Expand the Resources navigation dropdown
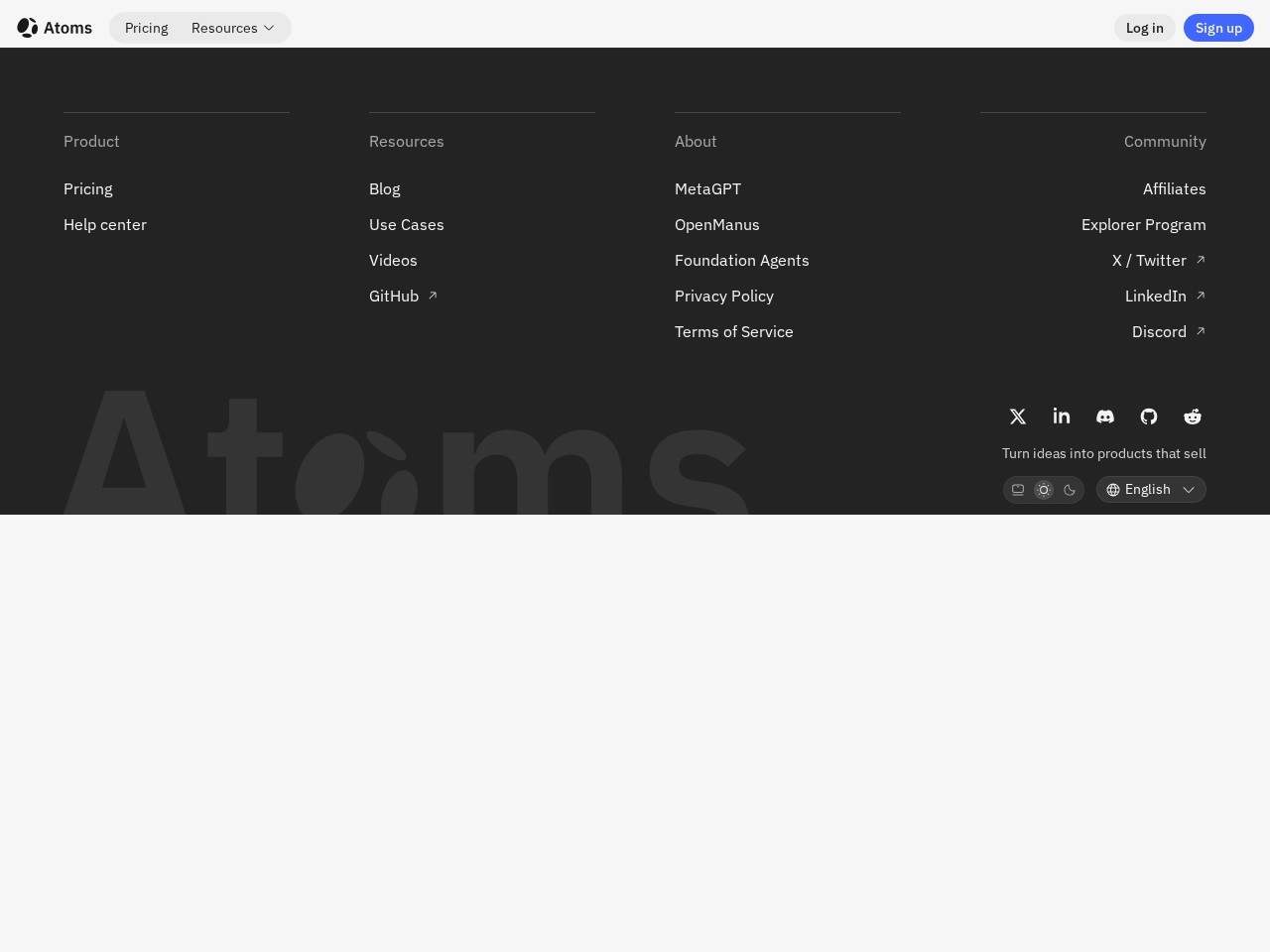1270x952 pixels. 232,28
